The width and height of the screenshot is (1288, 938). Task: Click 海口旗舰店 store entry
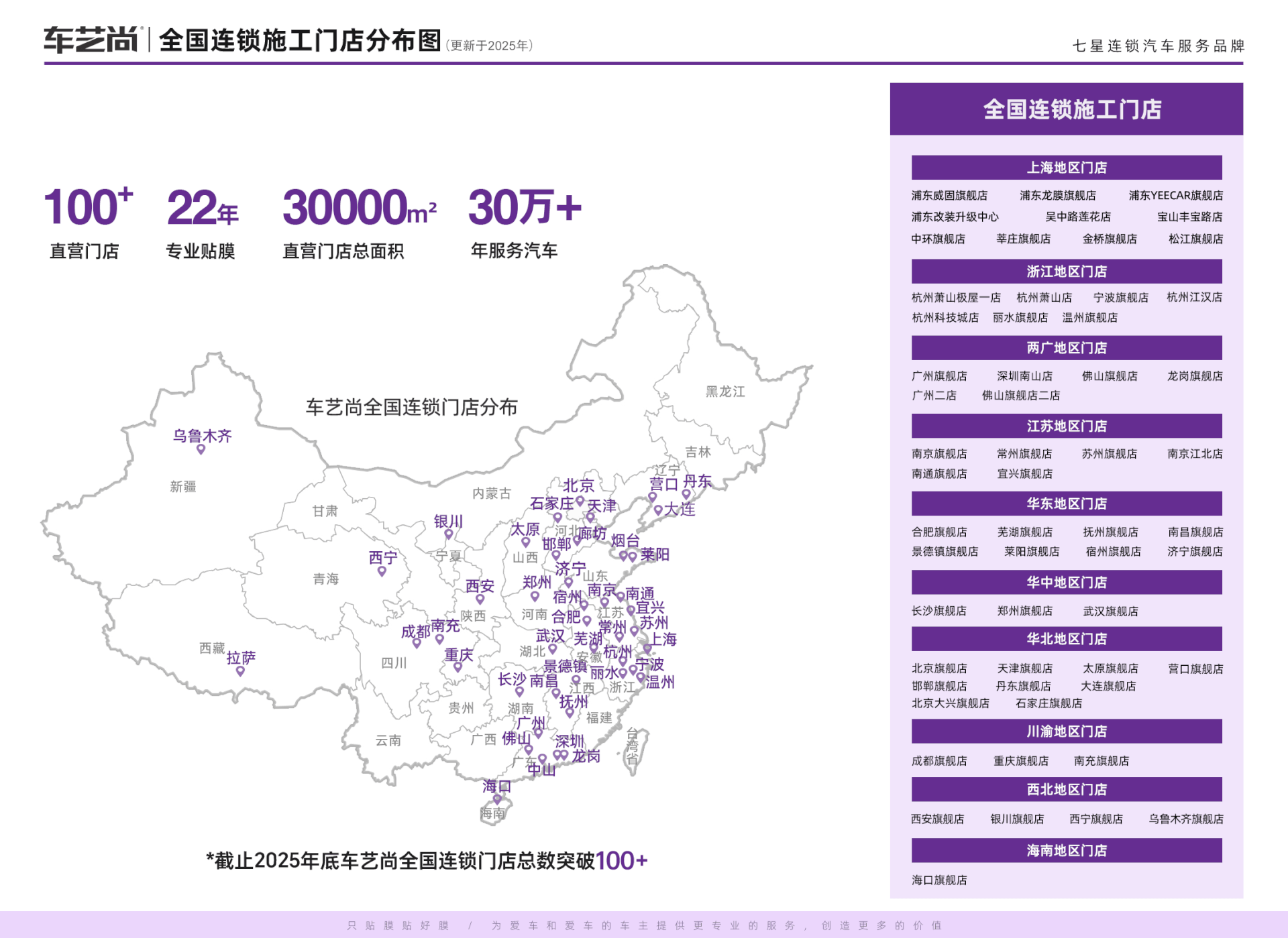pyautogui.click(x=939, y=880)
